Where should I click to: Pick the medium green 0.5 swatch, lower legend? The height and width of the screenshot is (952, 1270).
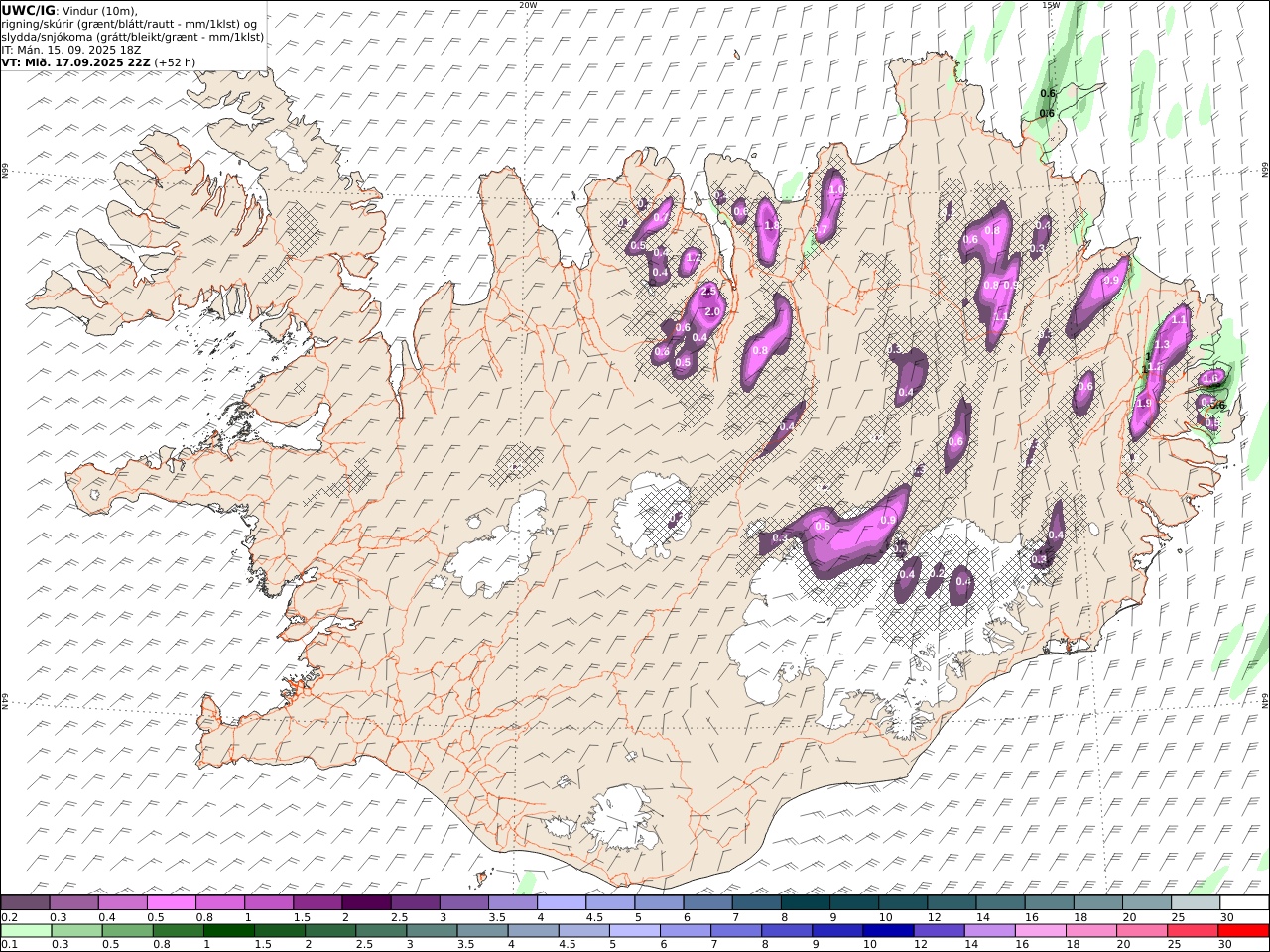pyautogui.click(x=128, y=931)
